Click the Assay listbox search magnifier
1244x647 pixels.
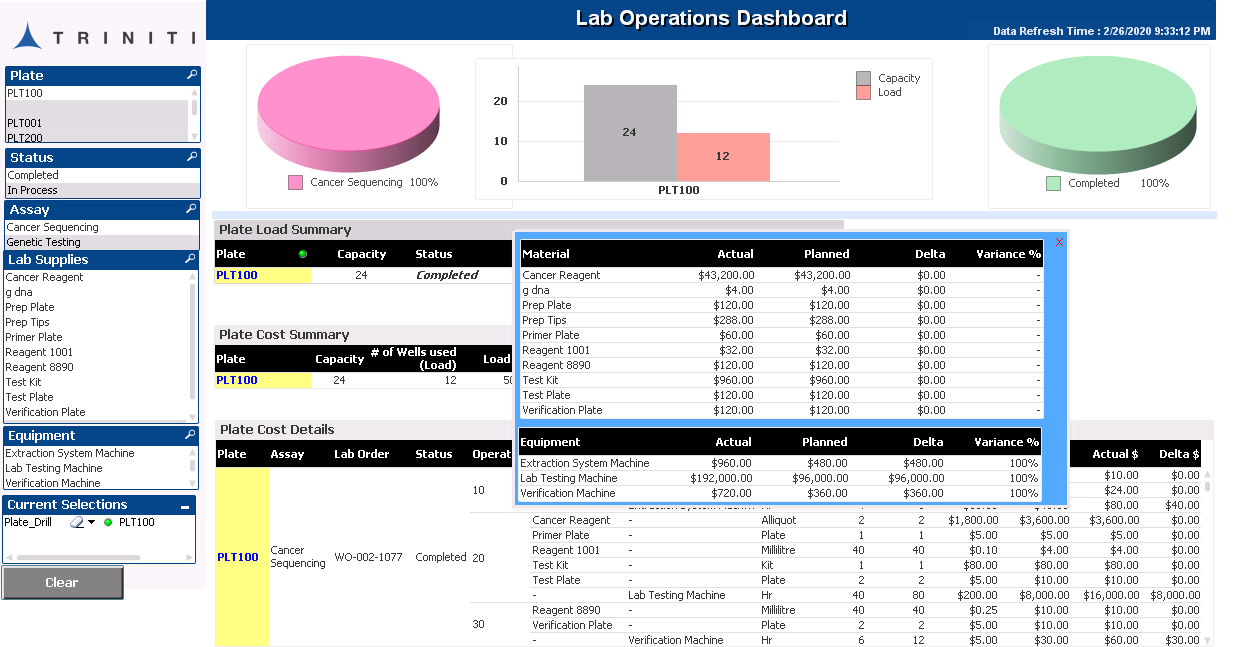click(x=192, y=209)
